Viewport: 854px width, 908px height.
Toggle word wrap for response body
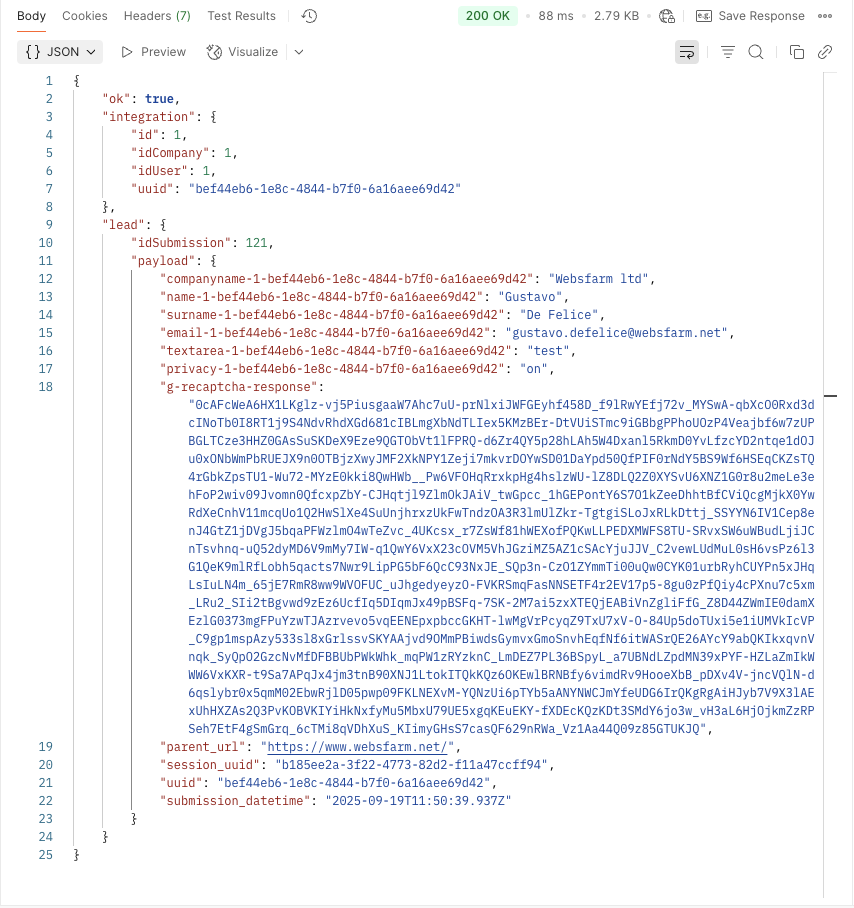[x=687, y=52]
